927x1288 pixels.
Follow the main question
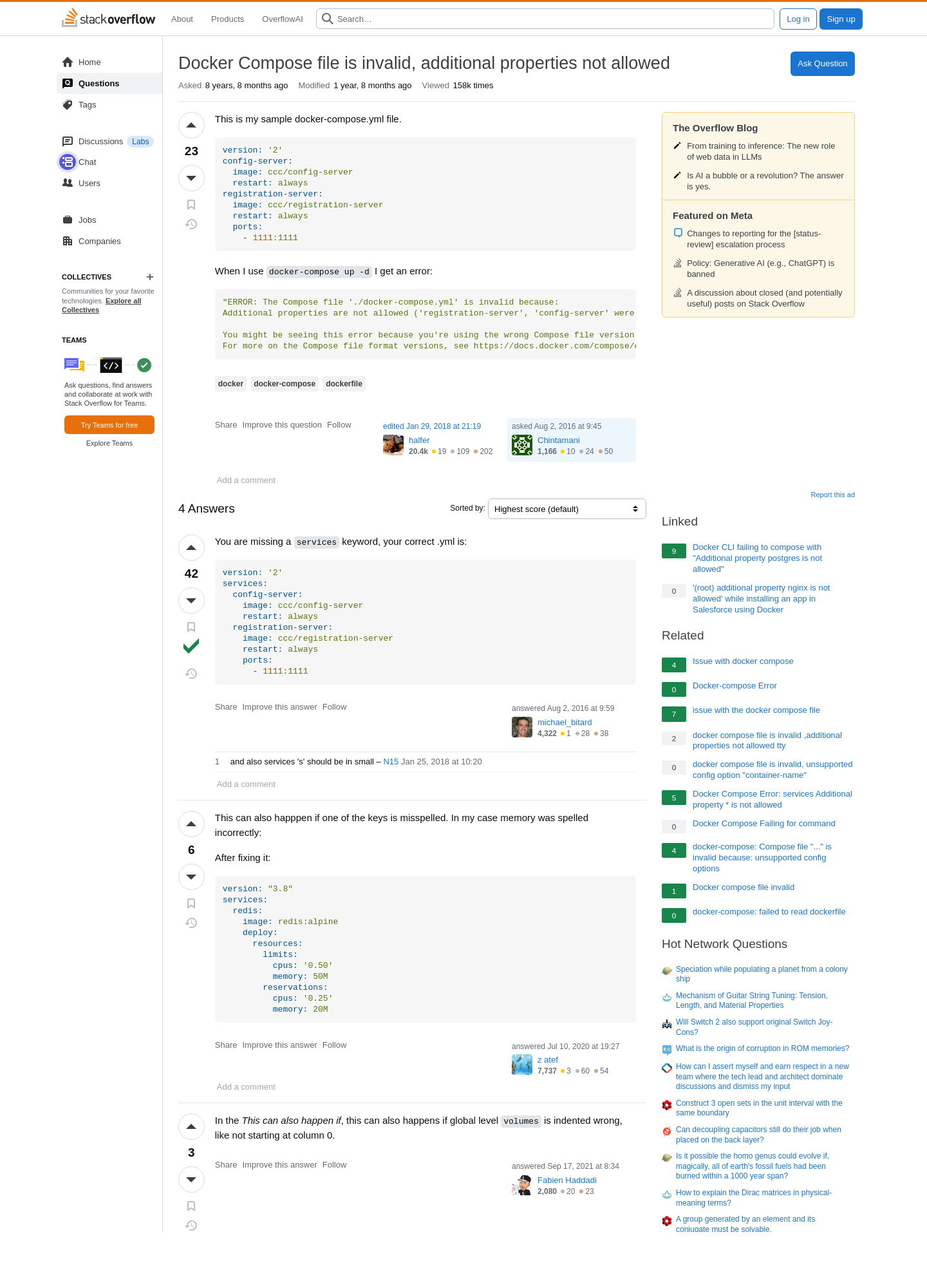[x=339, y=425]
